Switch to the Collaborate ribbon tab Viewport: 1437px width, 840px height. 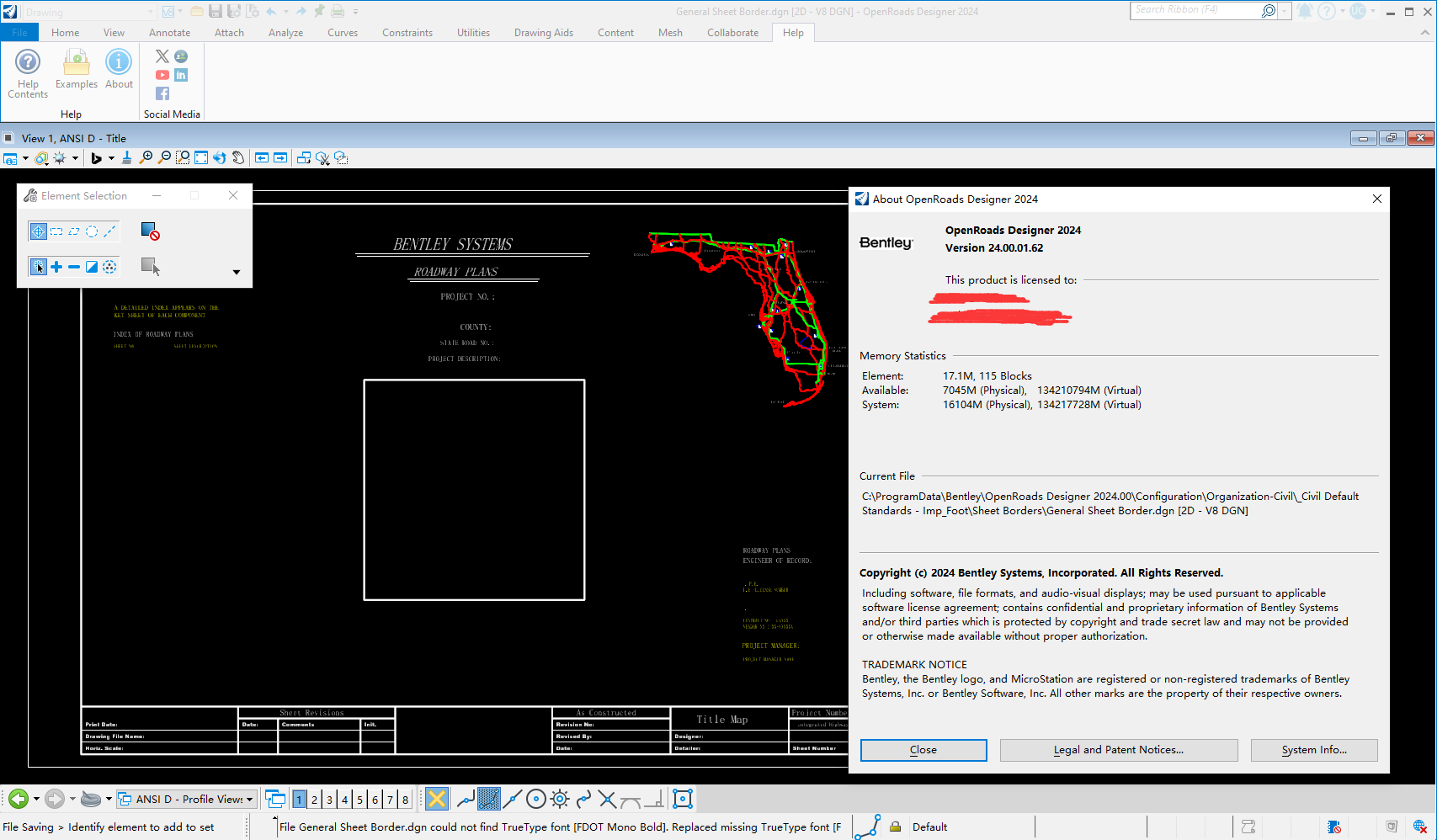pos(733,33)
